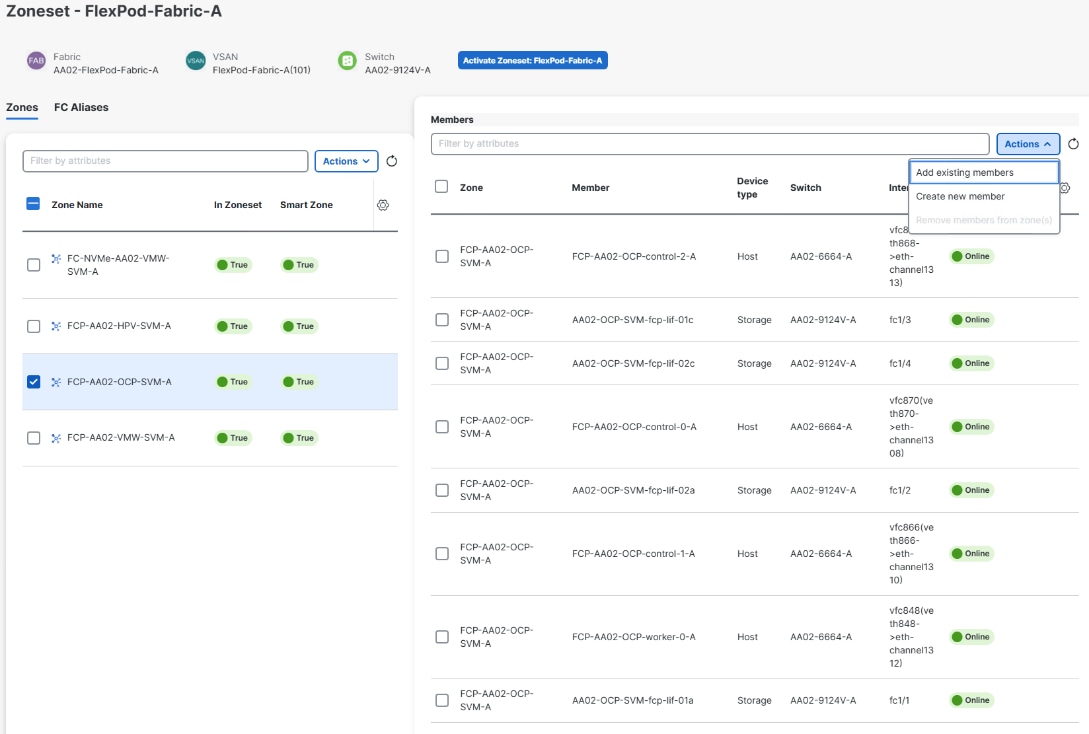The width and height of the screenshot is (1089, 734).
Task: Click Activate Zoneset: FlexPod-Fabric-A button
Action: click(x=533, y=60)
